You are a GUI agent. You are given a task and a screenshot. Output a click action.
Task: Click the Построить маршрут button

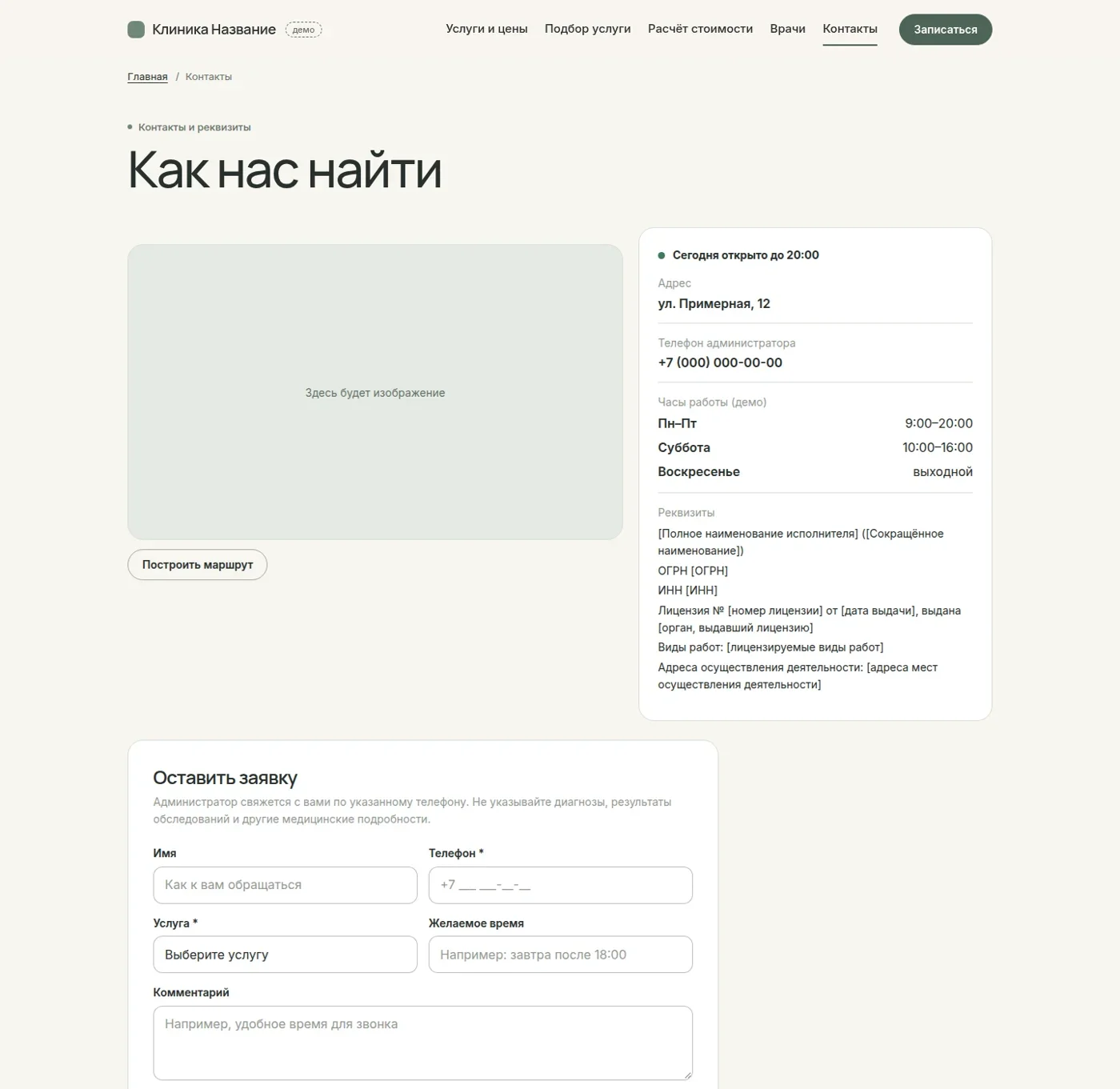point(198,565)
